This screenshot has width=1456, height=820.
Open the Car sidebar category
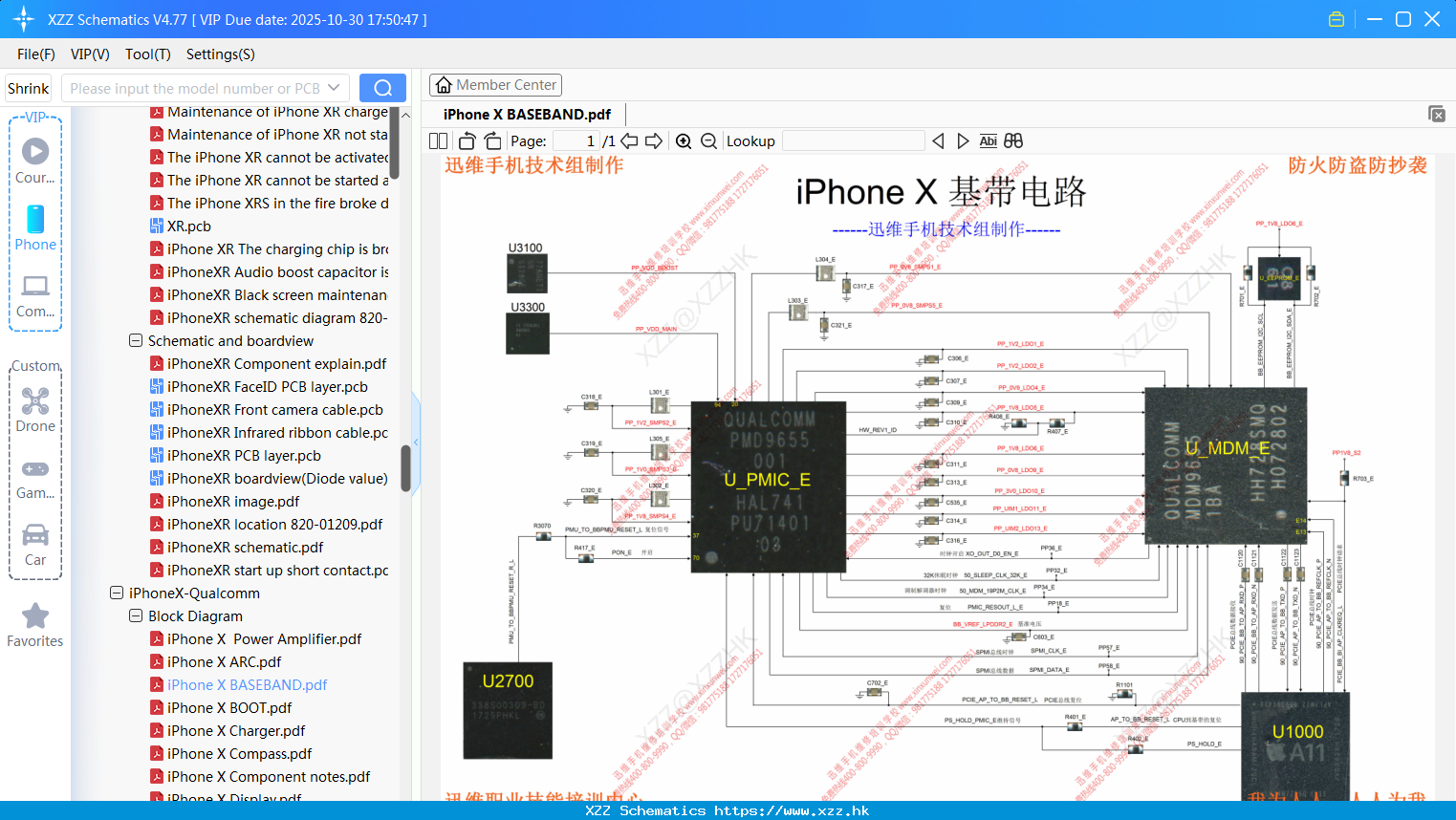35,545
